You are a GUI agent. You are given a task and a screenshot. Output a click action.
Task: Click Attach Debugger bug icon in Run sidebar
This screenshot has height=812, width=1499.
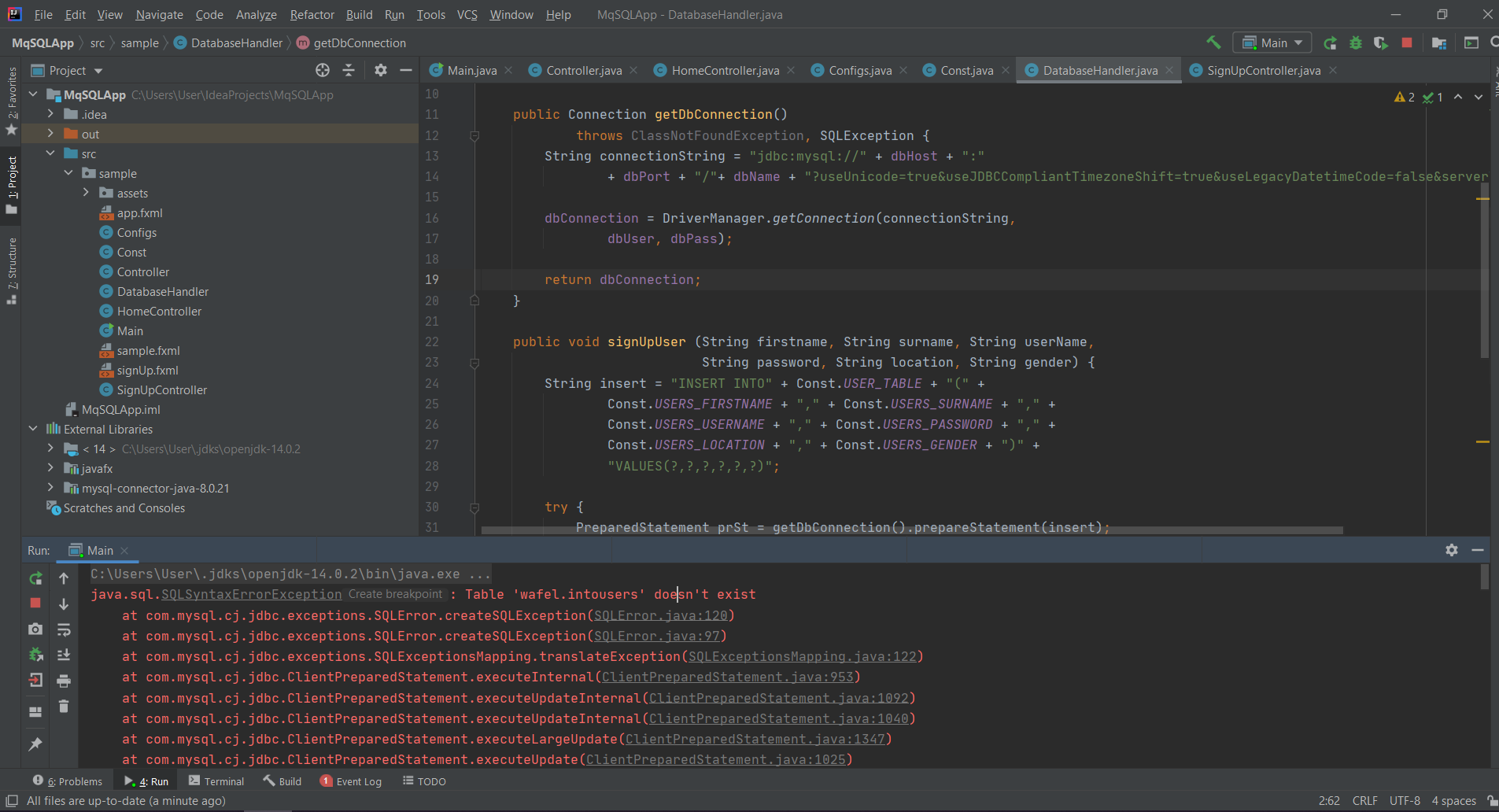35,655
